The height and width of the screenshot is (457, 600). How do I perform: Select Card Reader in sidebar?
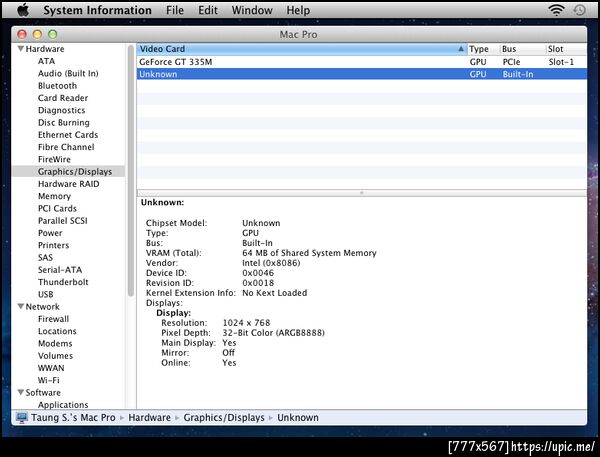pyautogui.click(x=63, y=98)
